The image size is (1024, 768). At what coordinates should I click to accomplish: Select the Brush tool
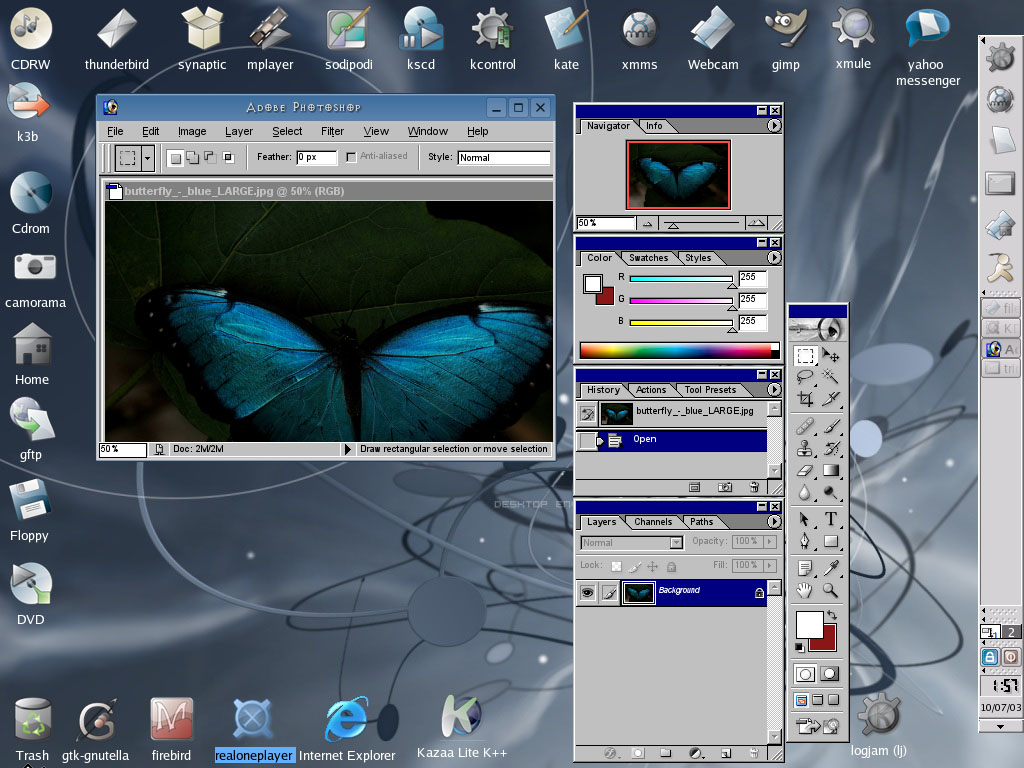coord(831,426)
